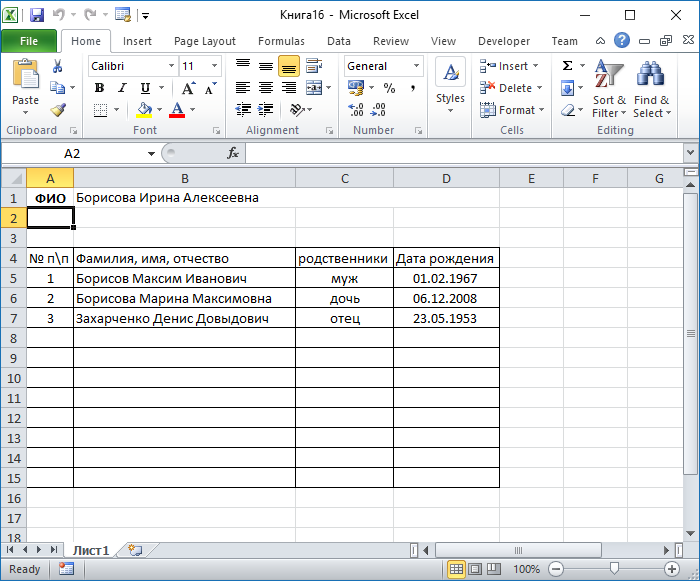Click Increase Decimal icon

pos(356,110)
